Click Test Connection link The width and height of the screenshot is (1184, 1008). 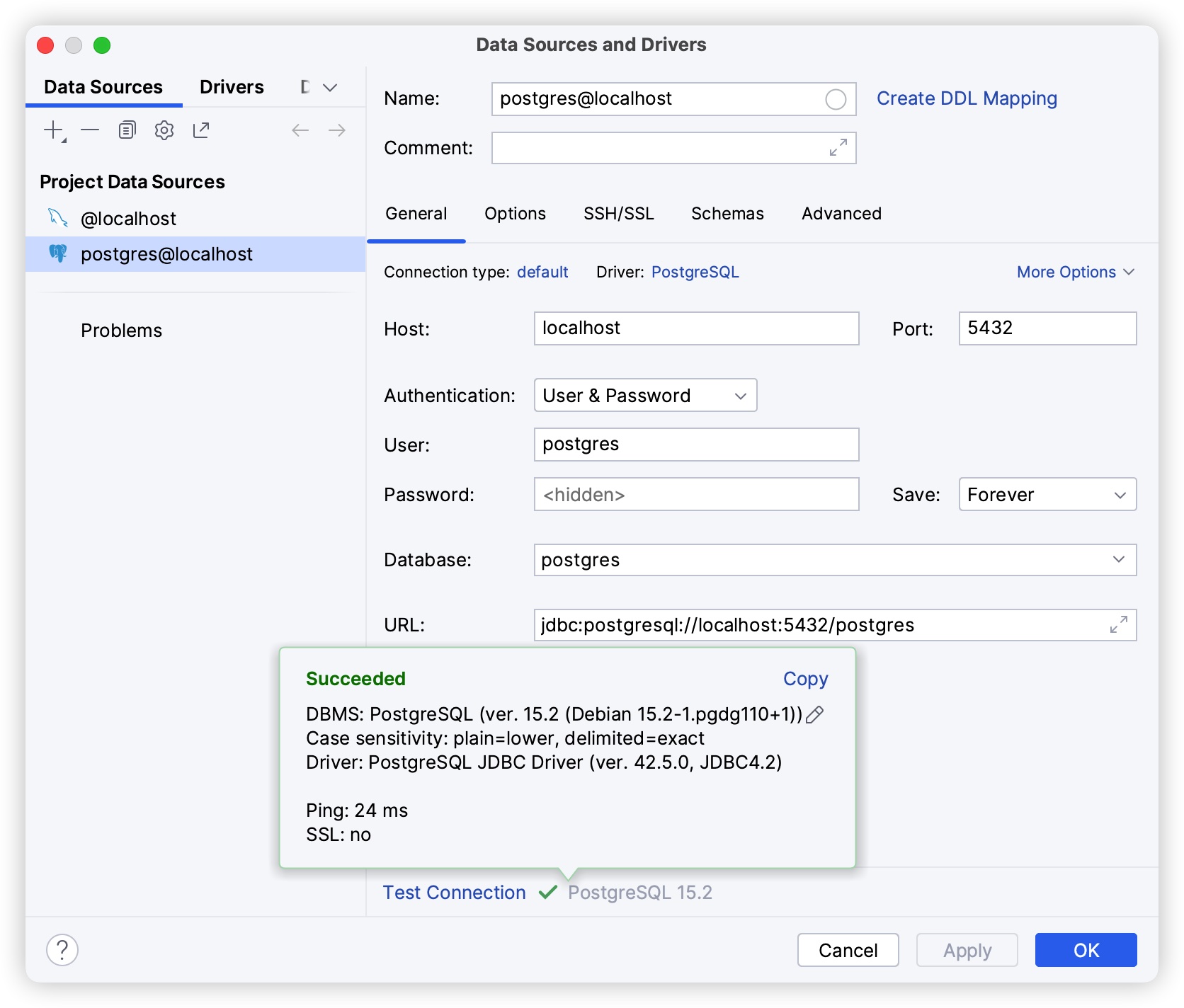tap(454, 892)
